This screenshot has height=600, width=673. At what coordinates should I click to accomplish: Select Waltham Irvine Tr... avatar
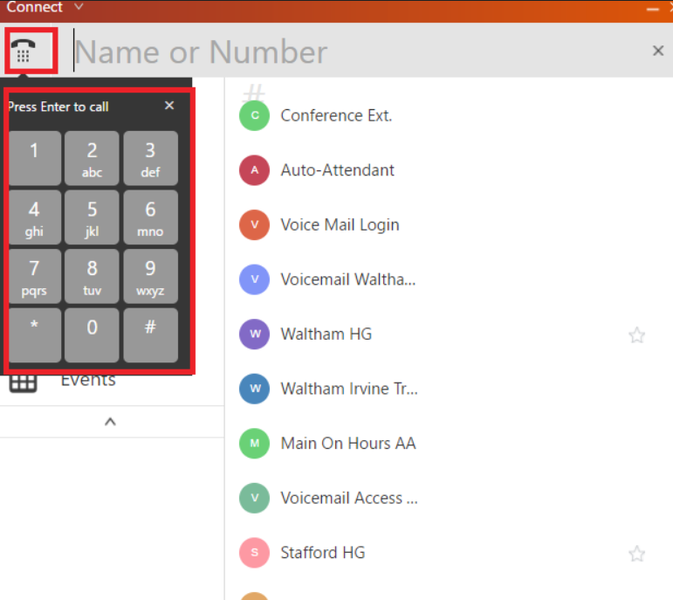tap(255, 388)
